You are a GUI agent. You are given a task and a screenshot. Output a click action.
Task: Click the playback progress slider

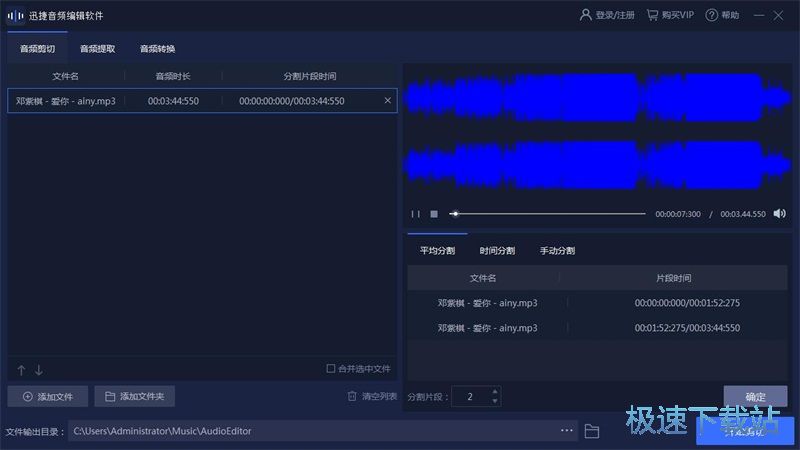click(548, 214)
